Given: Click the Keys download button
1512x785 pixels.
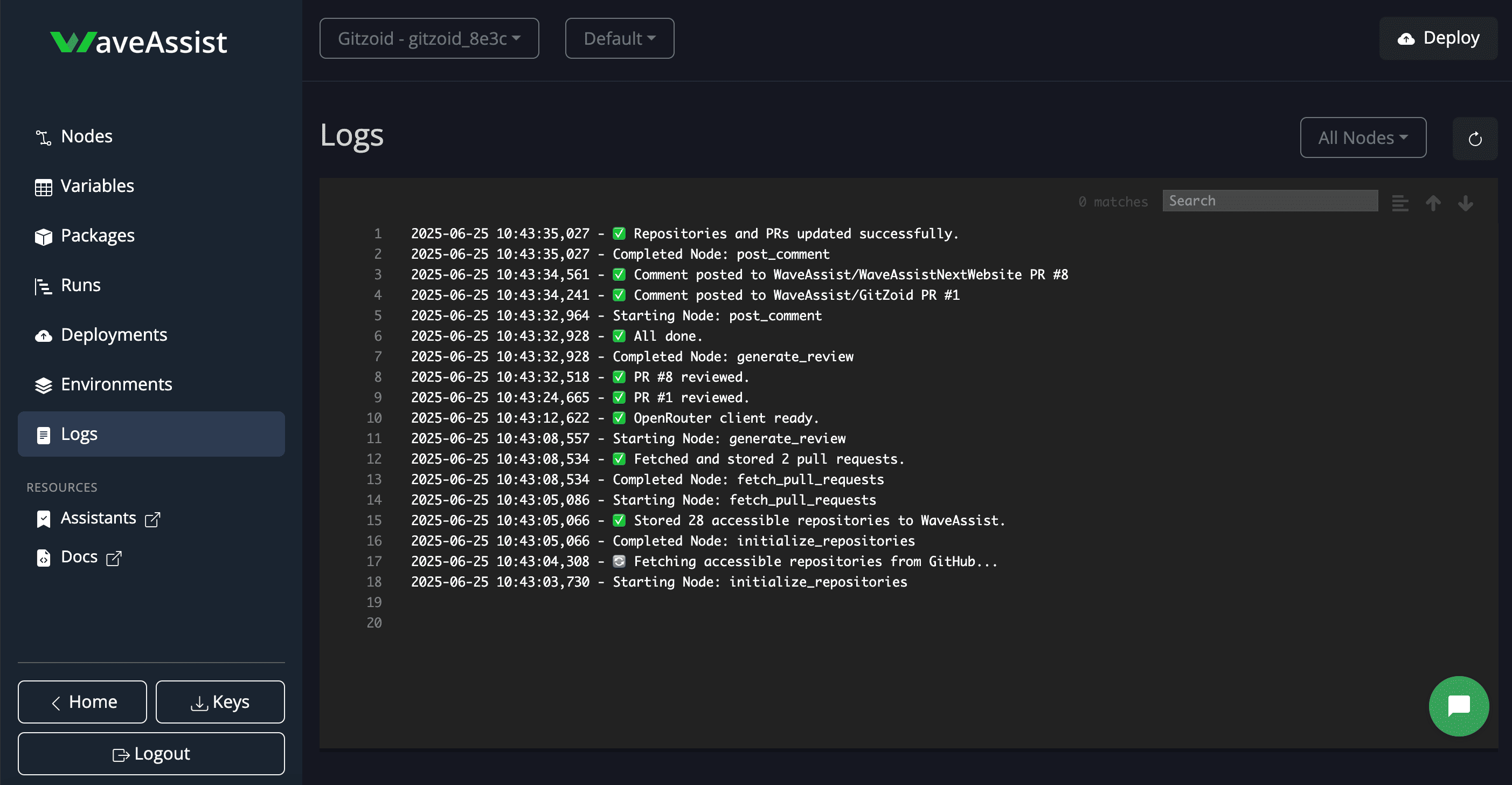Looking at the screenshot, I should [220, 702].
